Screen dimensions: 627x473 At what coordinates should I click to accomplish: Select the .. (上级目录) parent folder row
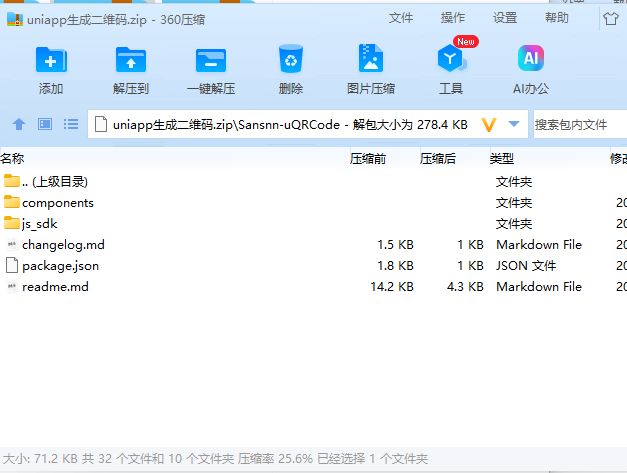tap(314, 182)
